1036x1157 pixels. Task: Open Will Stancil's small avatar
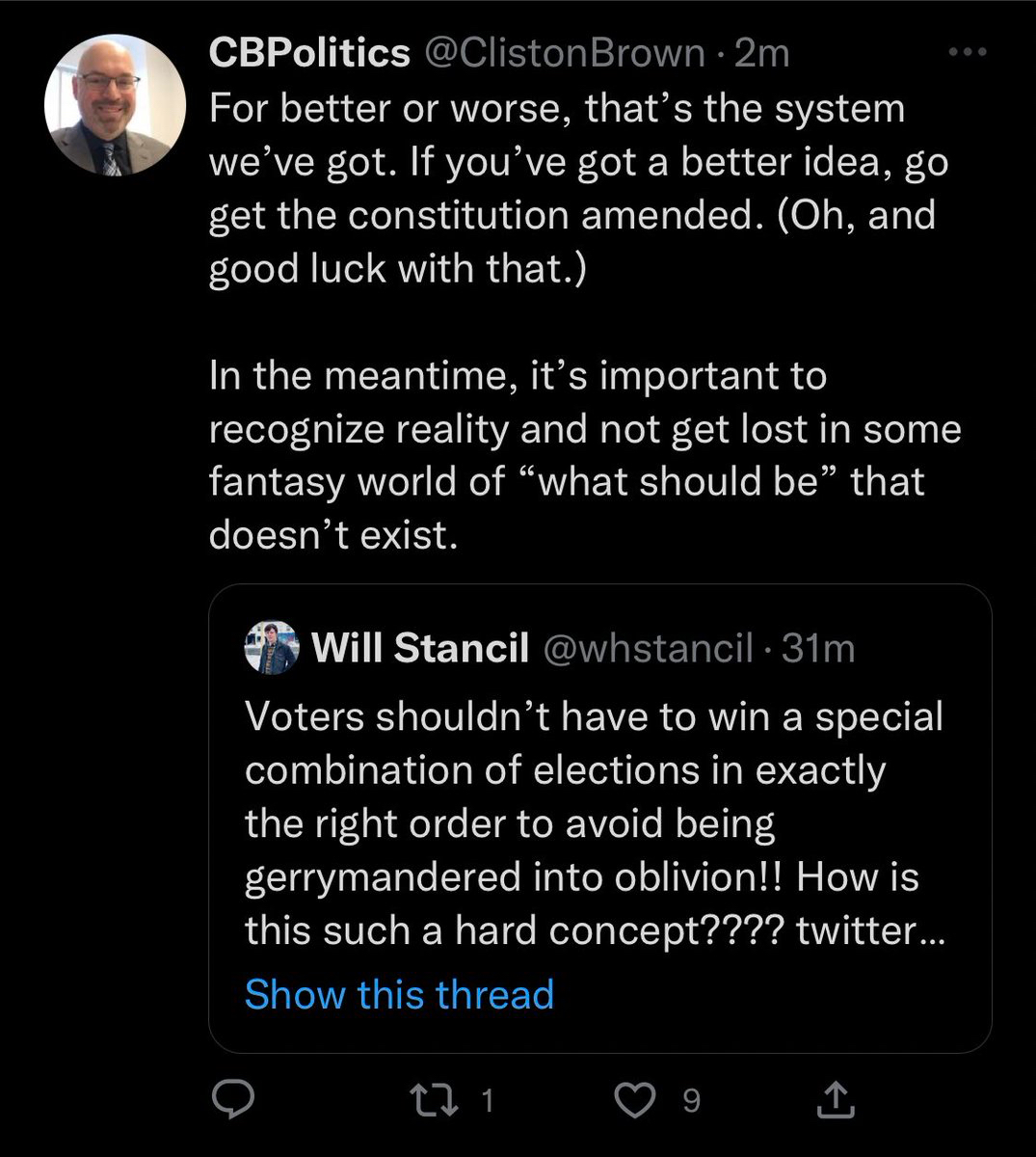coord(273,648)
